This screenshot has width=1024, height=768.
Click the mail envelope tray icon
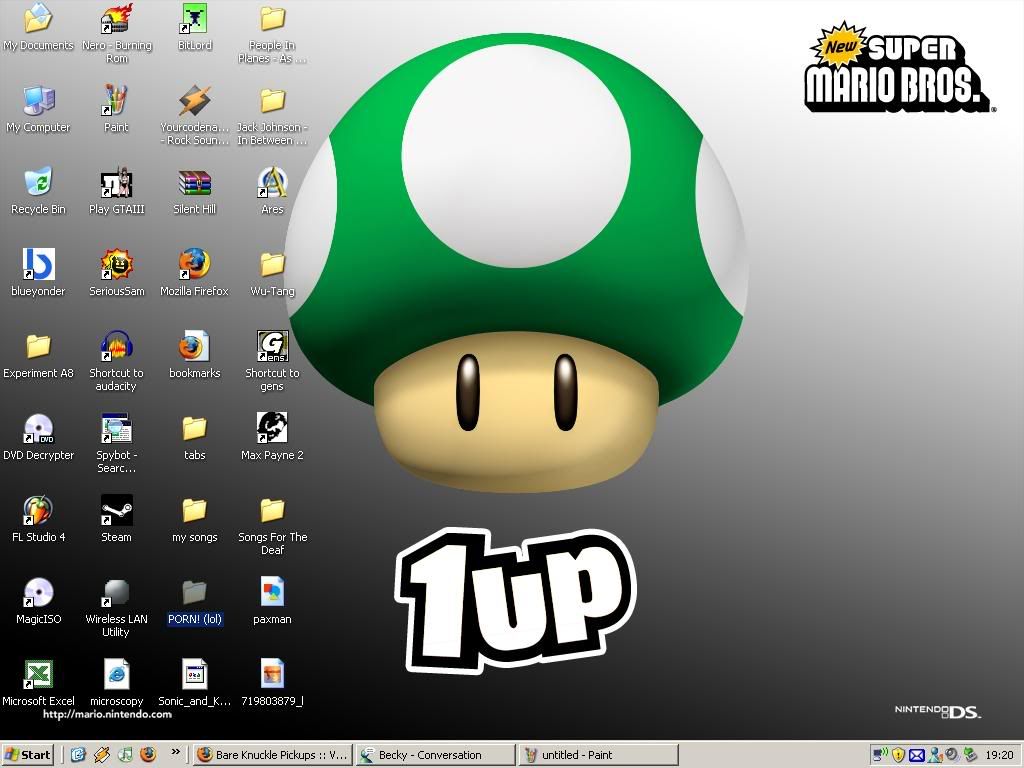[x=917, y=755]
